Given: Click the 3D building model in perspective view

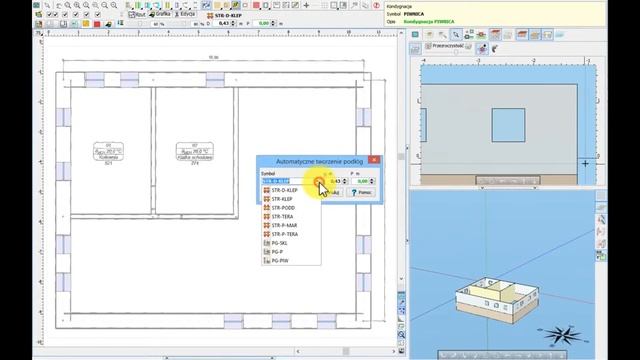Looking at the screenshot, I should click(497, 300).
